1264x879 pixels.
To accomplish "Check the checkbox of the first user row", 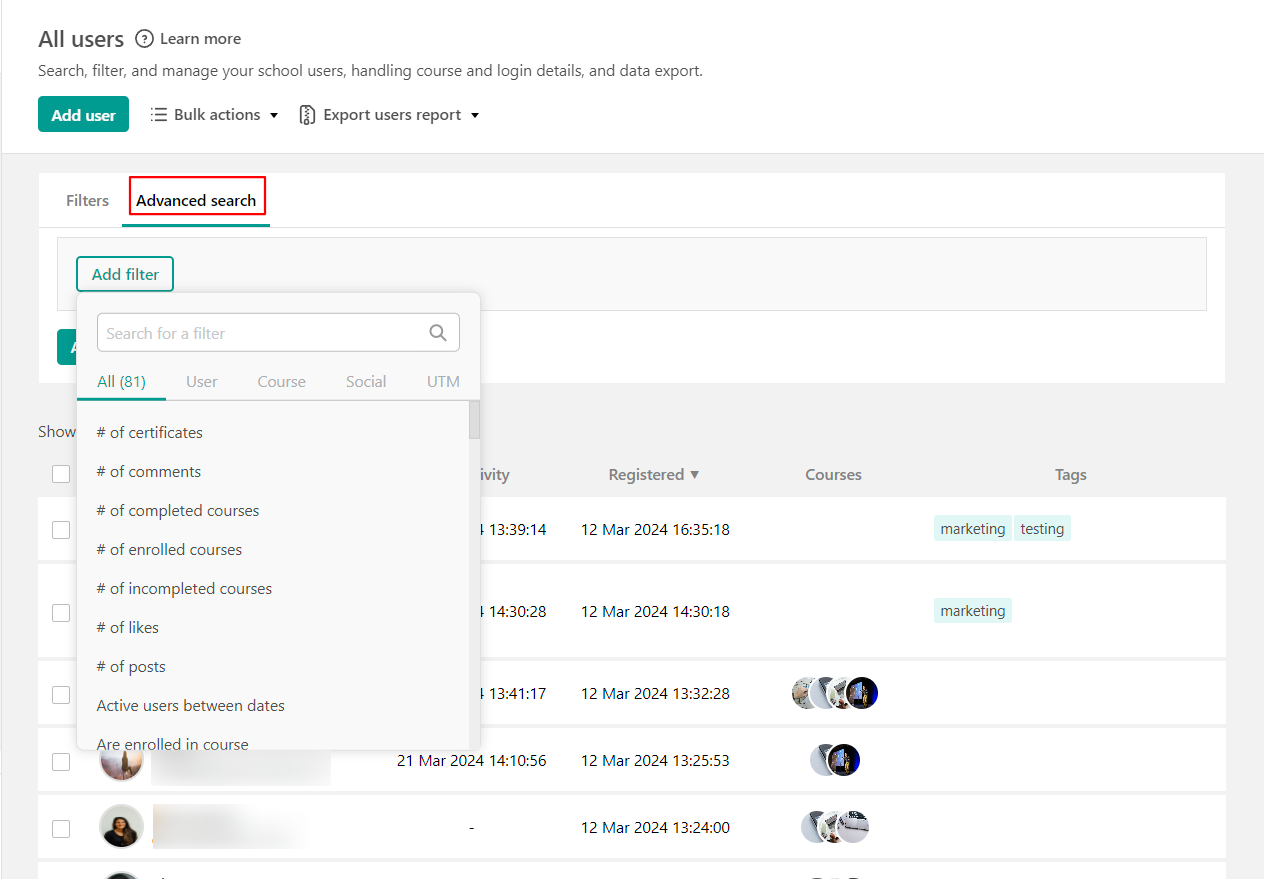I will 61,529.
